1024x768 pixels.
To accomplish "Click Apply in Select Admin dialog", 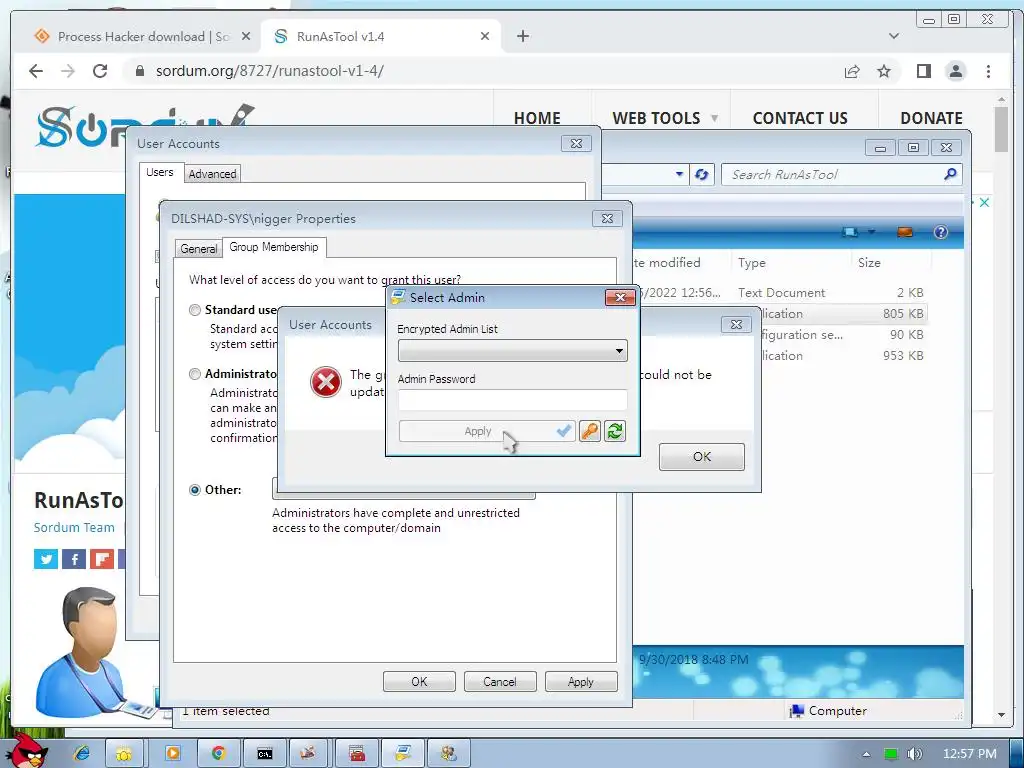I will tap(487, 431).
